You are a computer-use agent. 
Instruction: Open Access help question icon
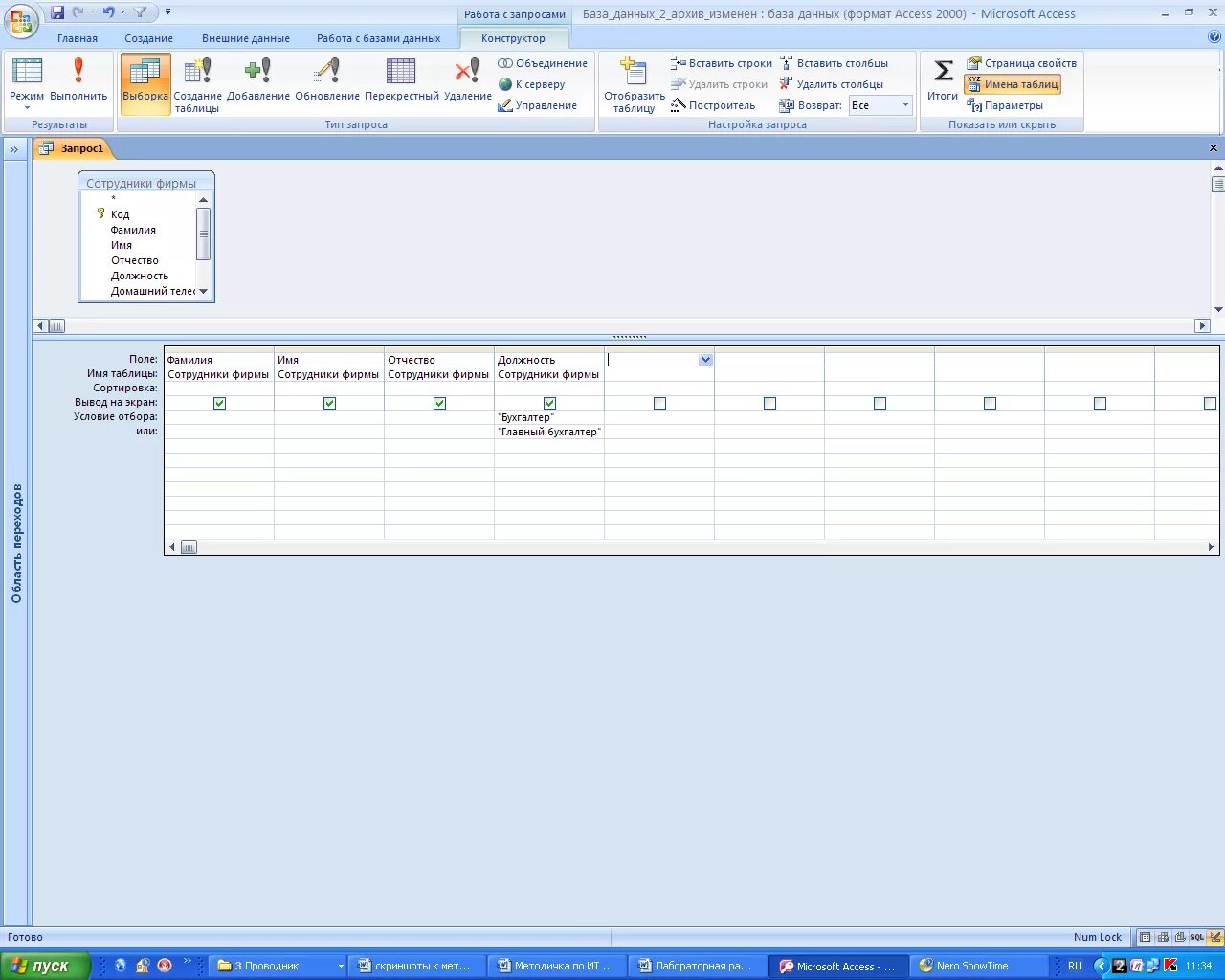[x=1214, y=37]
